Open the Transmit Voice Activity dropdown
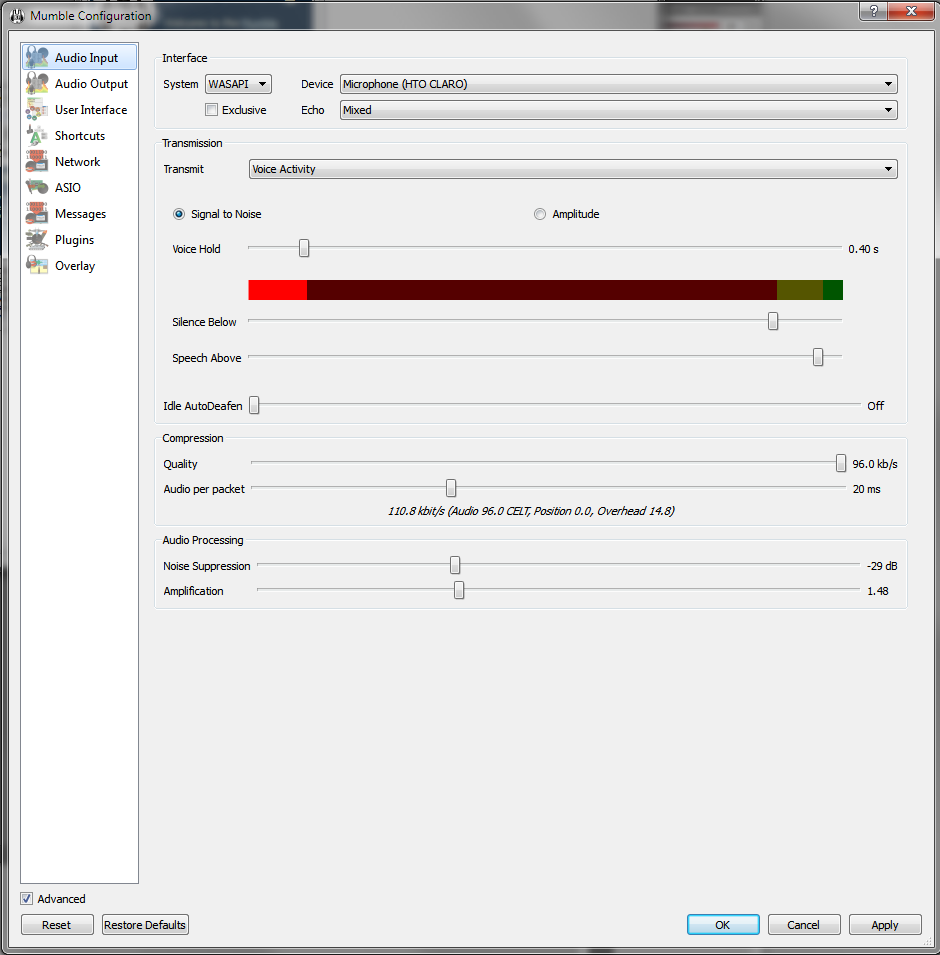 pos(573,169)
